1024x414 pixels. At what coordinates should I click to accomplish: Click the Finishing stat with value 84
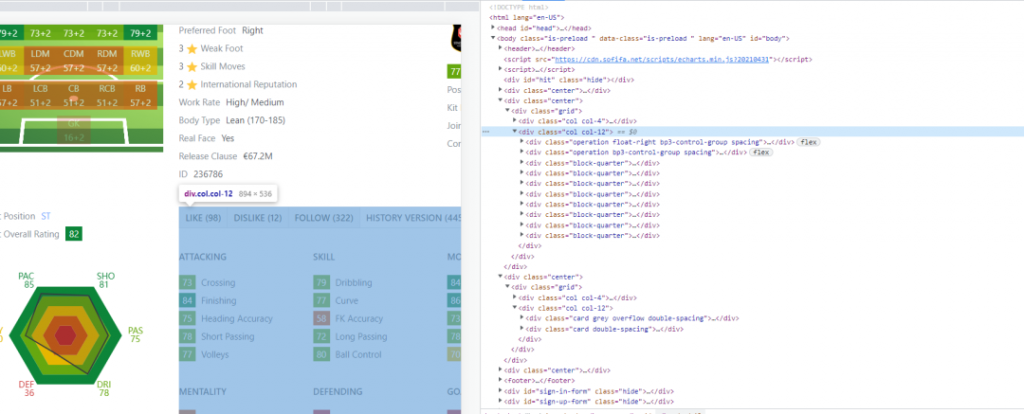click(x=208, y=301)
